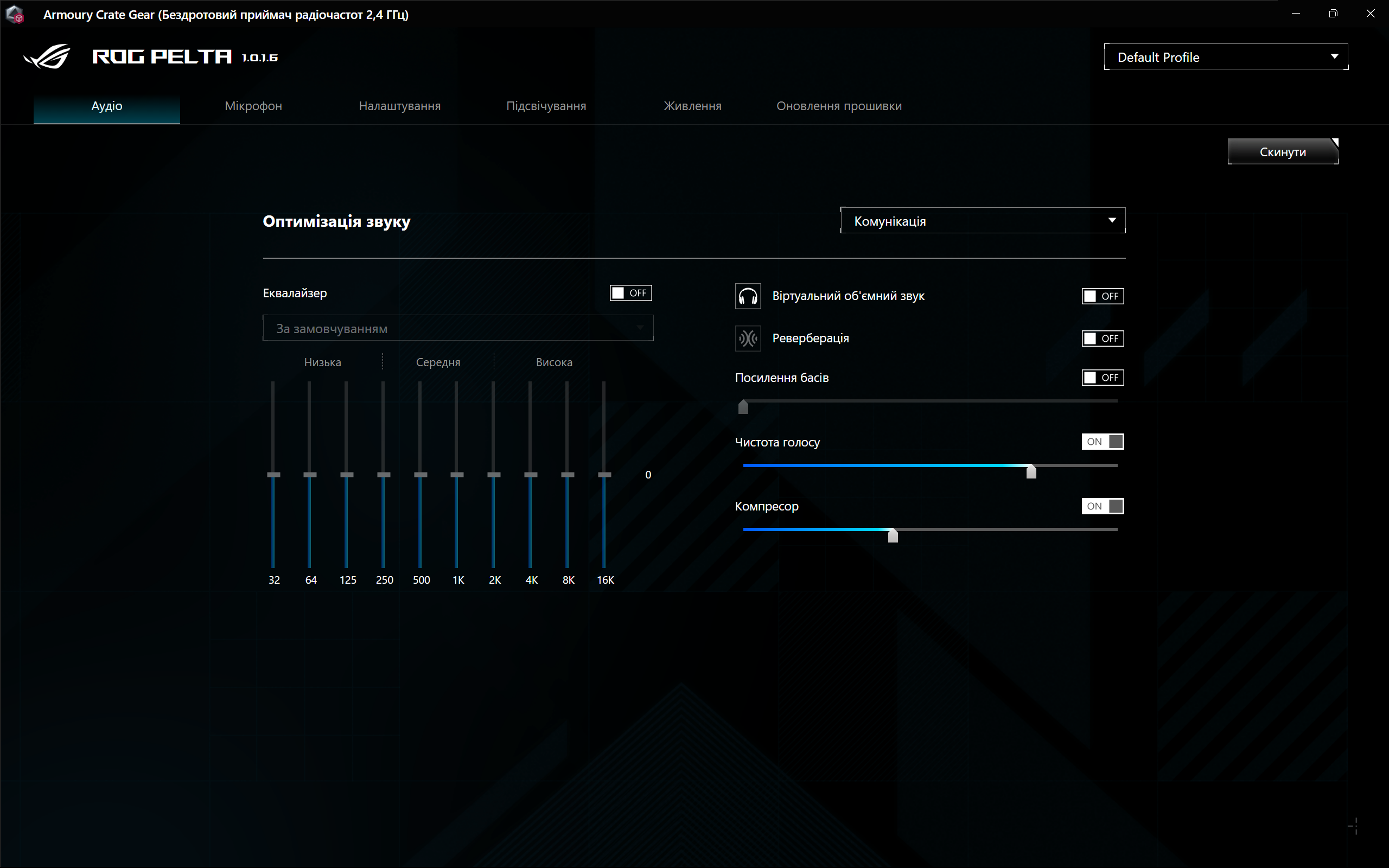Toggle the Еквалайзер switch
The image size is (1389, 868).
(630, 293)
